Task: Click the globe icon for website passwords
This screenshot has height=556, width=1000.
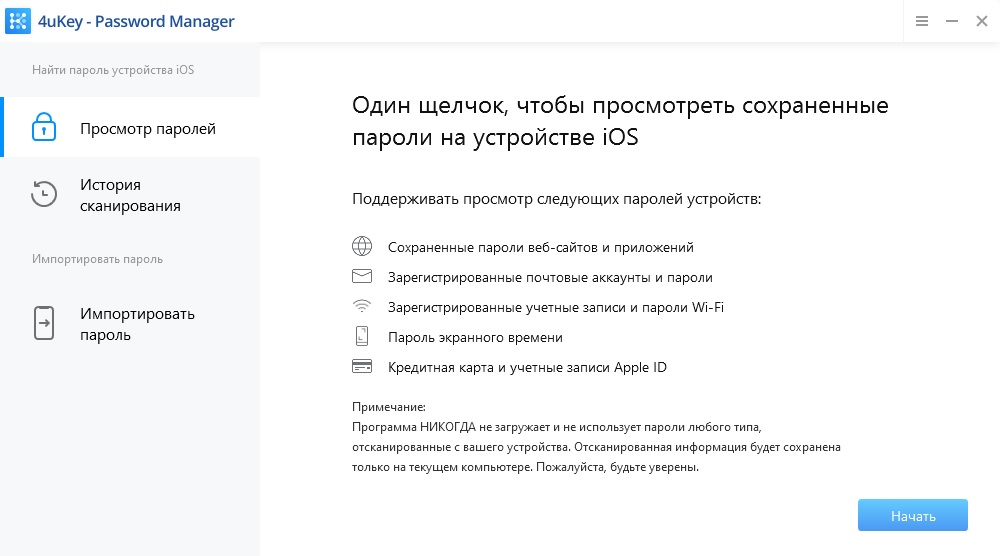Action: [362, 246]
